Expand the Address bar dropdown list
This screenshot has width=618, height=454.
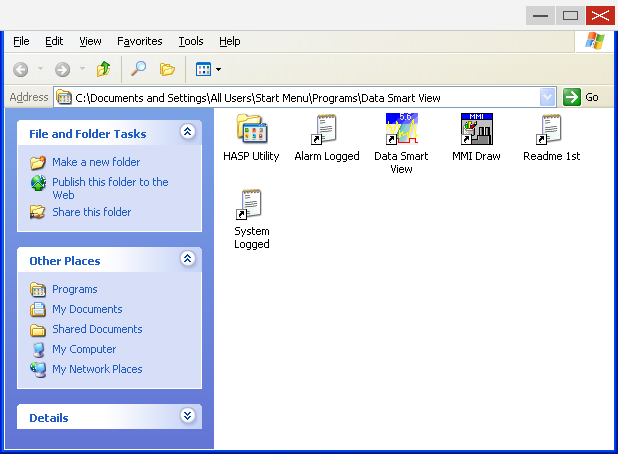point(547,97)
